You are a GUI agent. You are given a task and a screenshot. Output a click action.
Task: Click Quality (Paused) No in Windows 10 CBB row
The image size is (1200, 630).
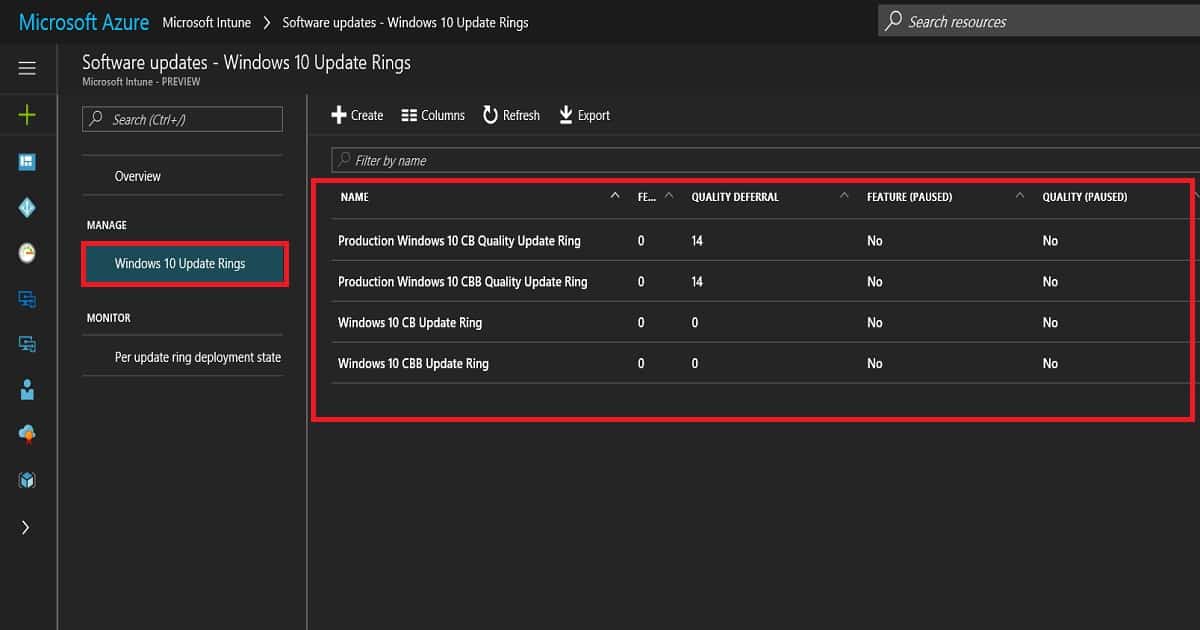1050,363
